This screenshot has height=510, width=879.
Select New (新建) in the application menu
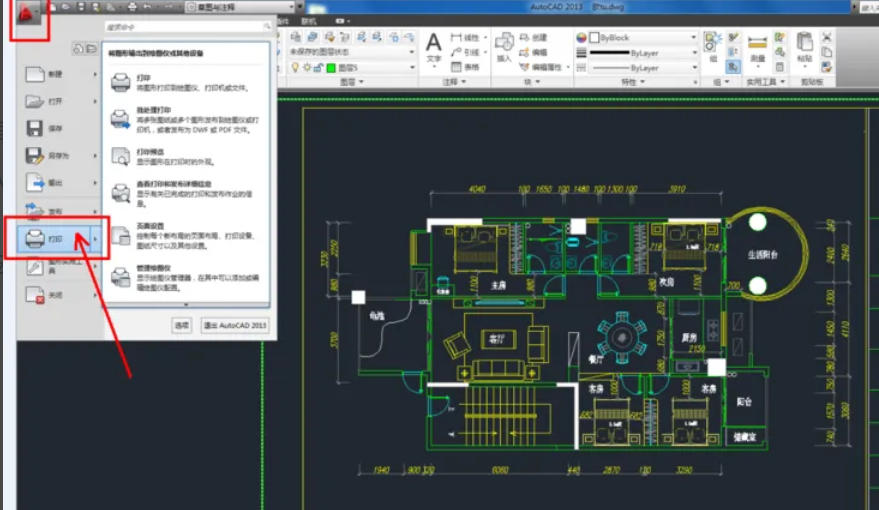[54, 74]
